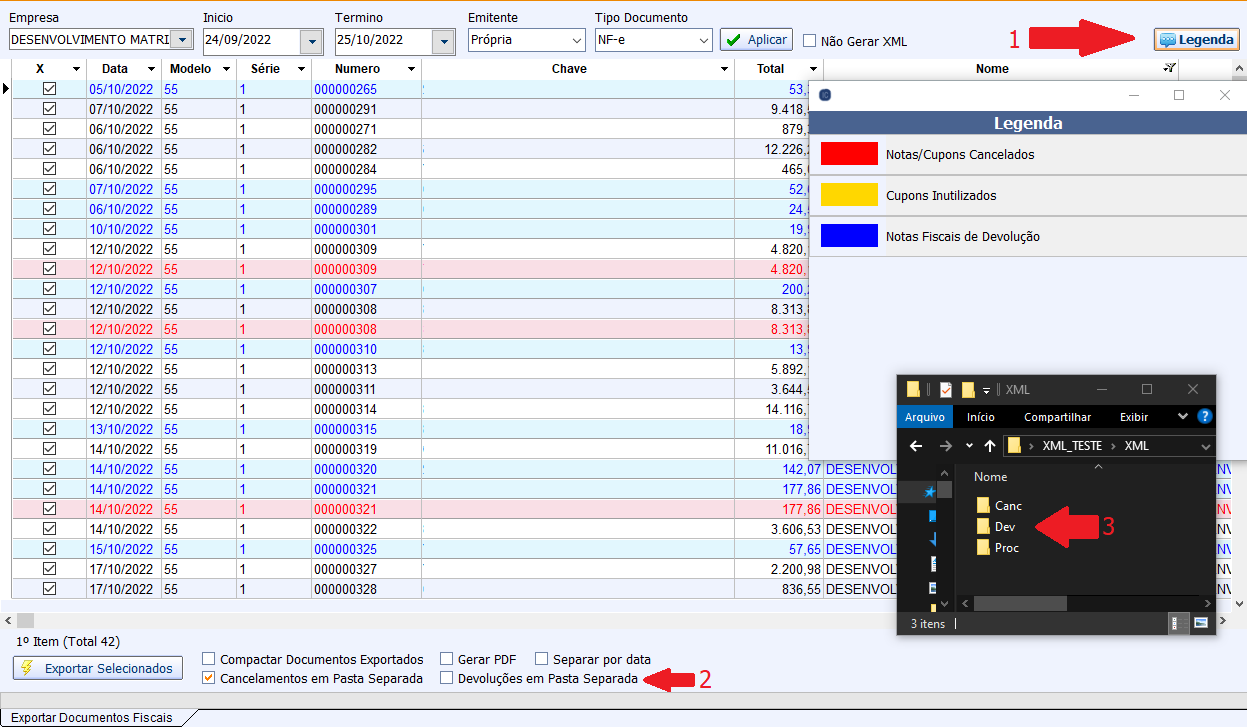Screen dimensions: 1247x727
Task: Go up one folder level in Explorer
Action: (990, 446)
